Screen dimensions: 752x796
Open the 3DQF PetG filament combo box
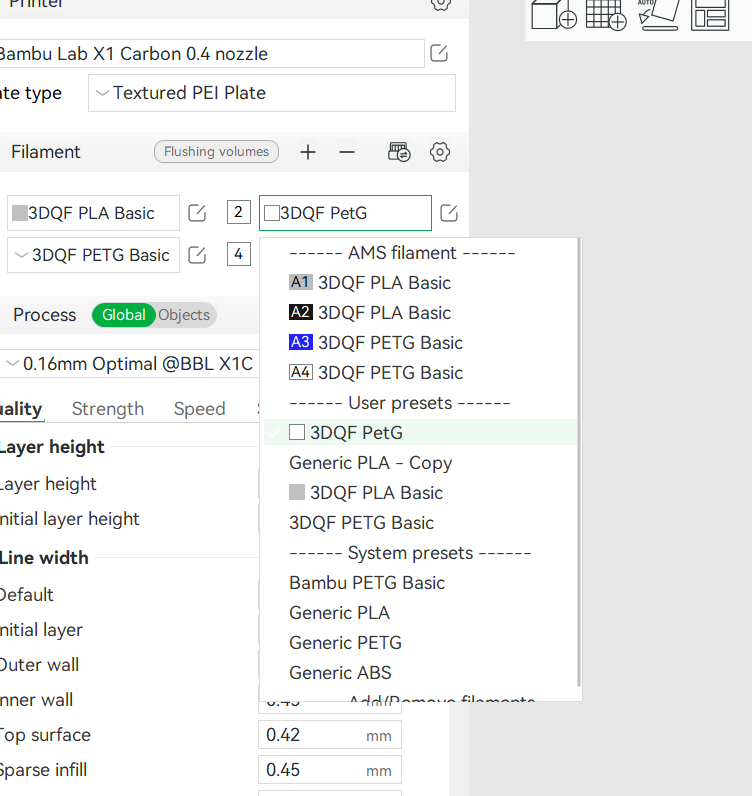[x=345, y=213]
